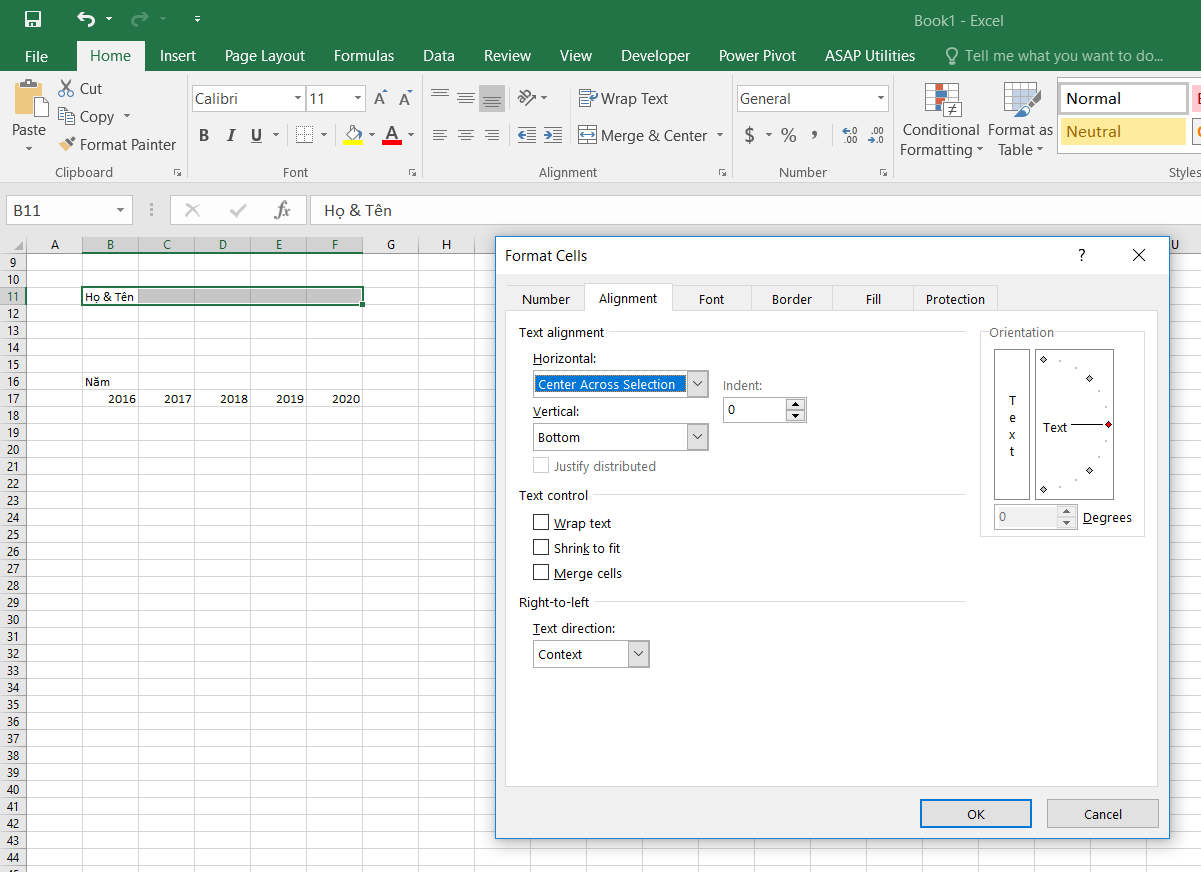Decrease decimal places
The height and width of the screenshot is (872, 1201).
tap(877, 135)
